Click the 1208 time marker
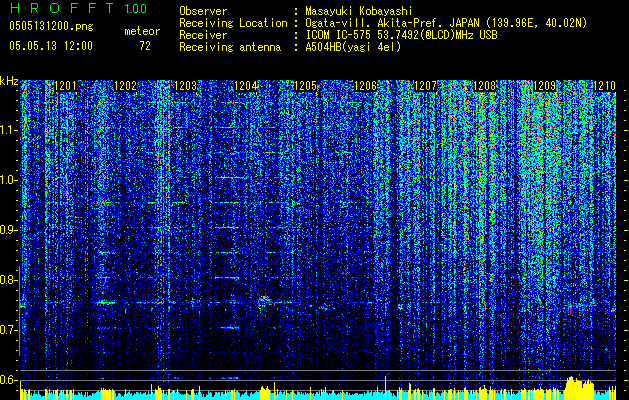The image size is (629, 400). [485, 86]
